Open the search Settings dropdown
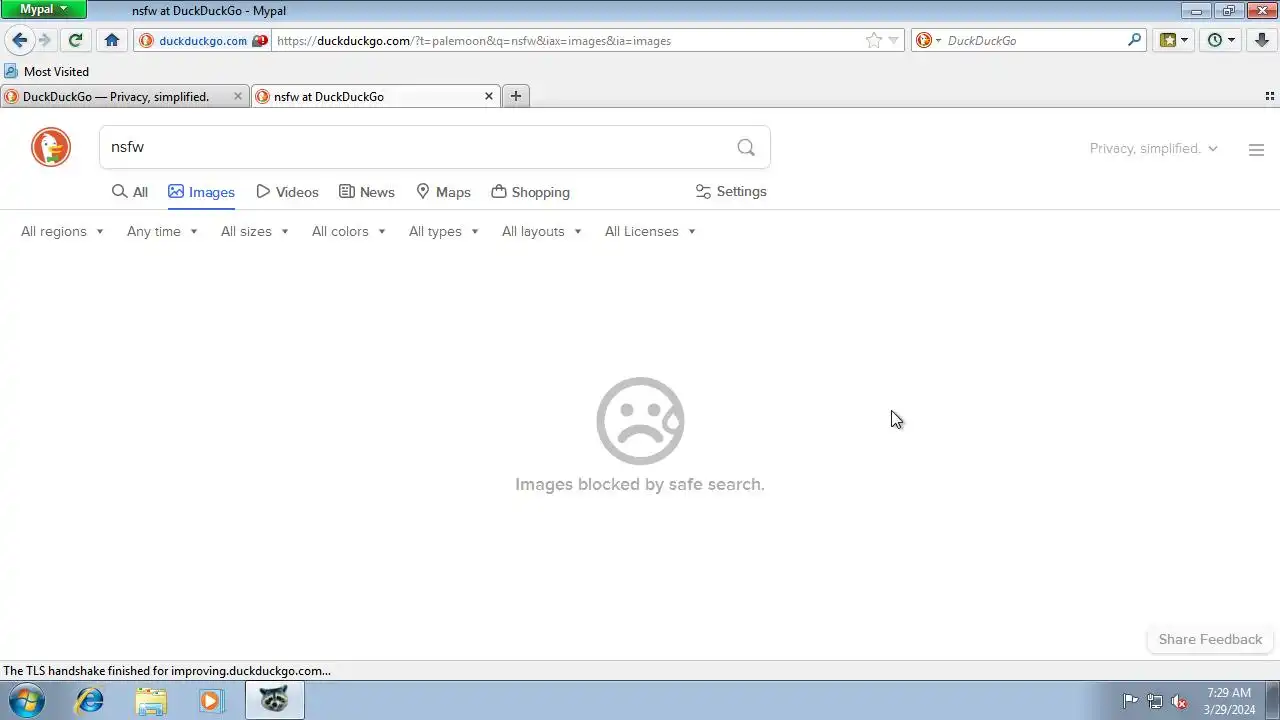 click(x=731, y=191)
